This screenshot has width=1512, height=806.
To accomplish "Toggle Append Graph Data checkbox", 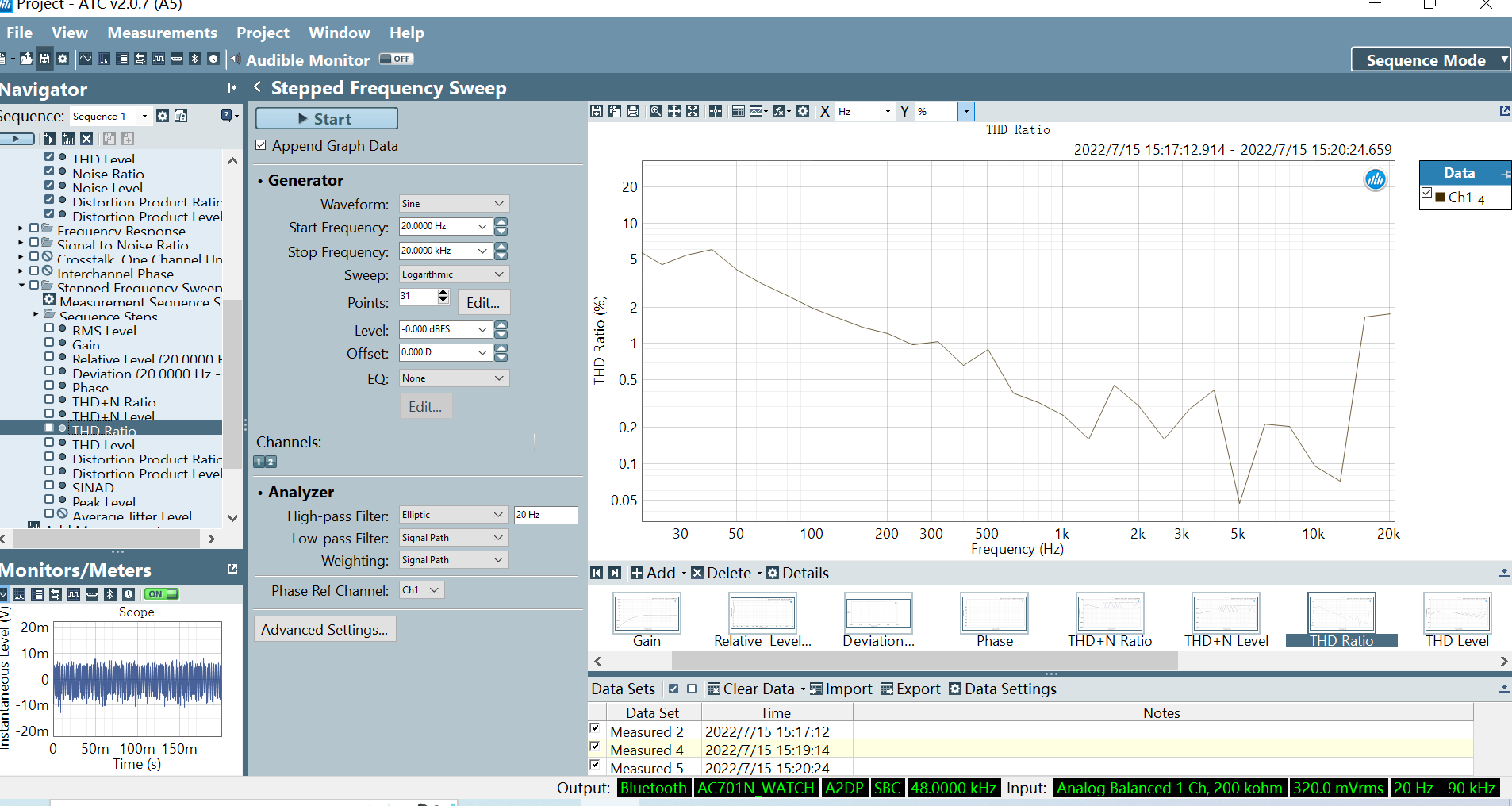I will 261,145.
